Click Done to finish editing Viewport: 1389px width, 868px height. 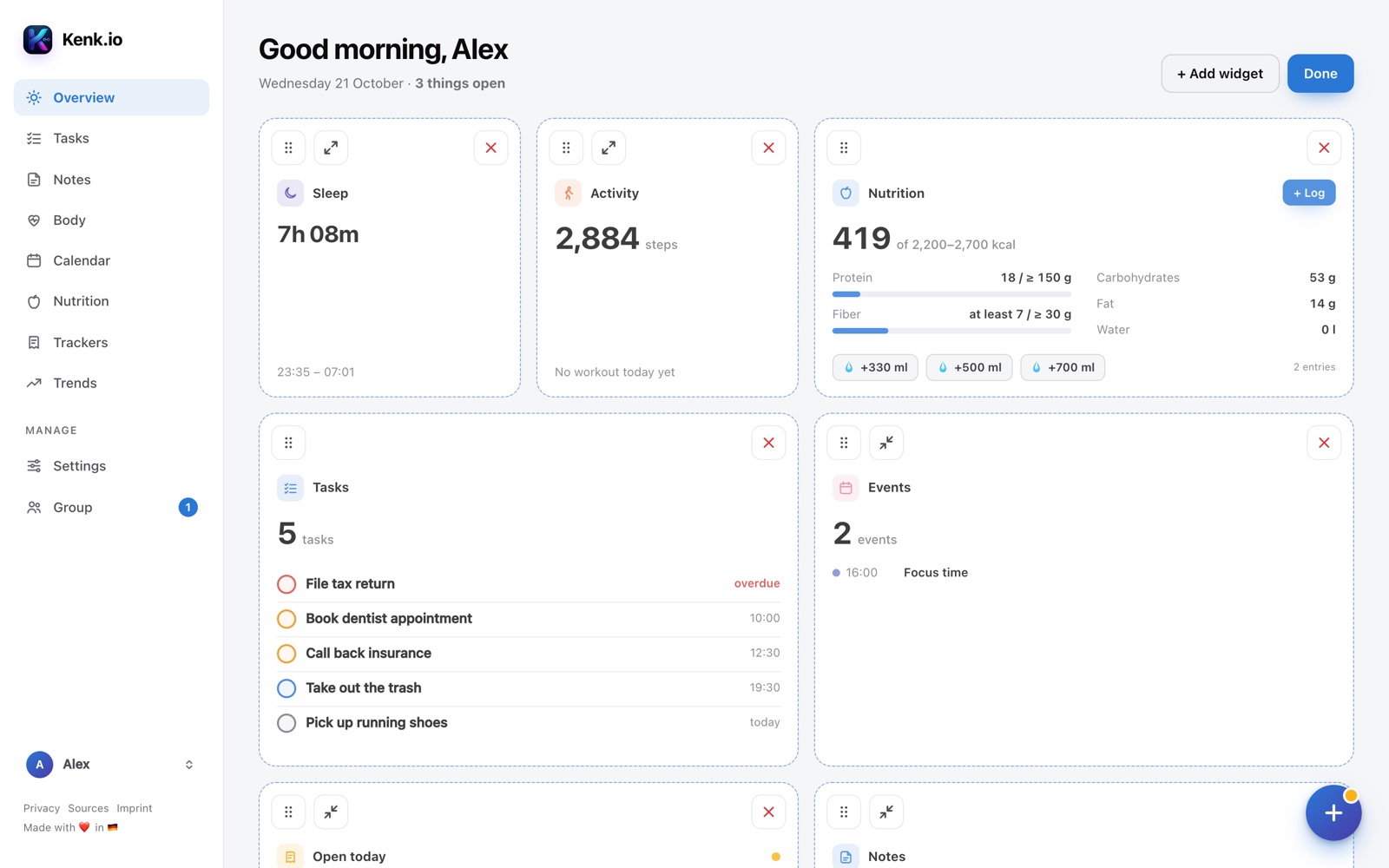coord(1320,74)
